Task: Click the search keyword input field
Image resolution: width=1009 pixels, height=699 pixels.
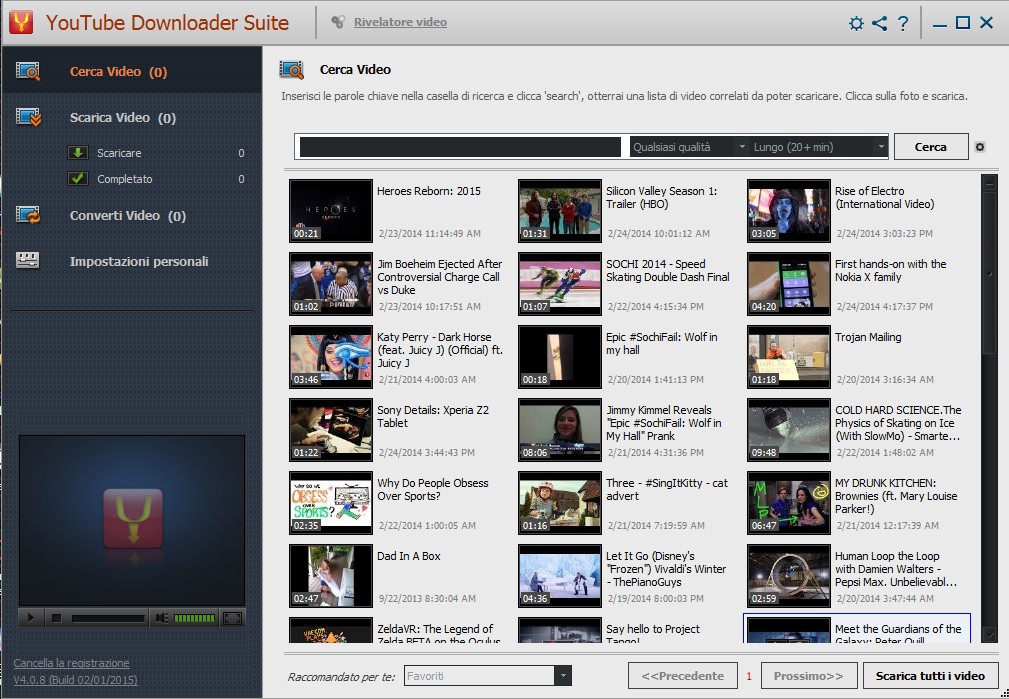Action: coord(460,147)
